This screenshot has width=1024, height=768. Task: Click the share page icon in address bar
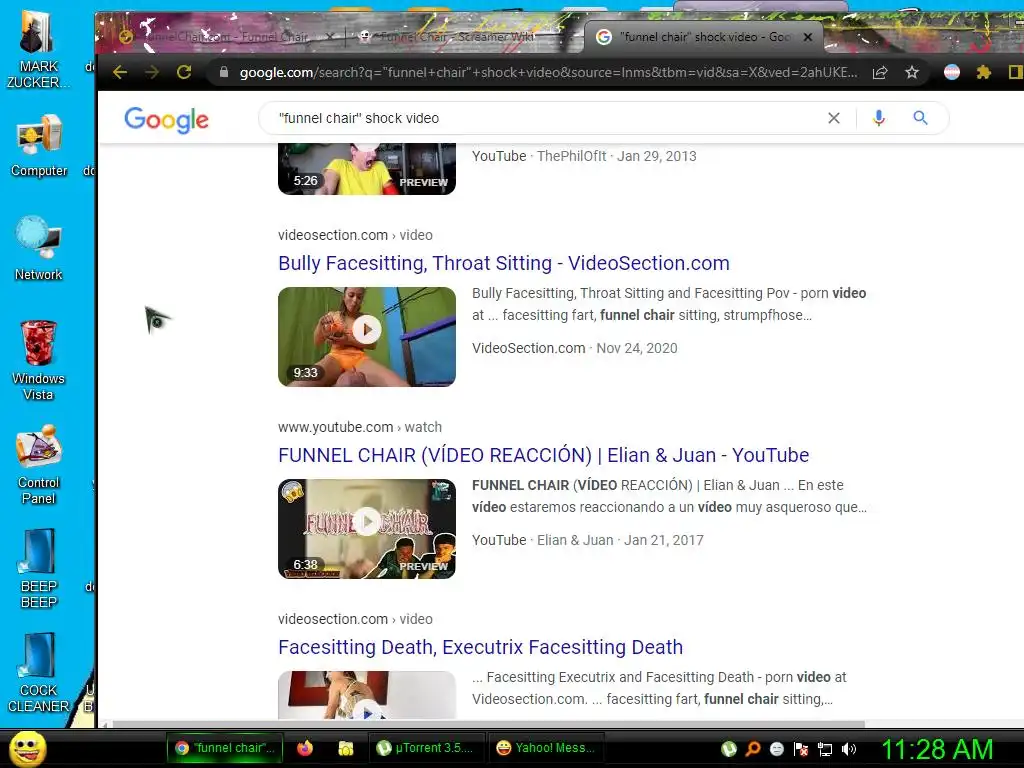880,72
